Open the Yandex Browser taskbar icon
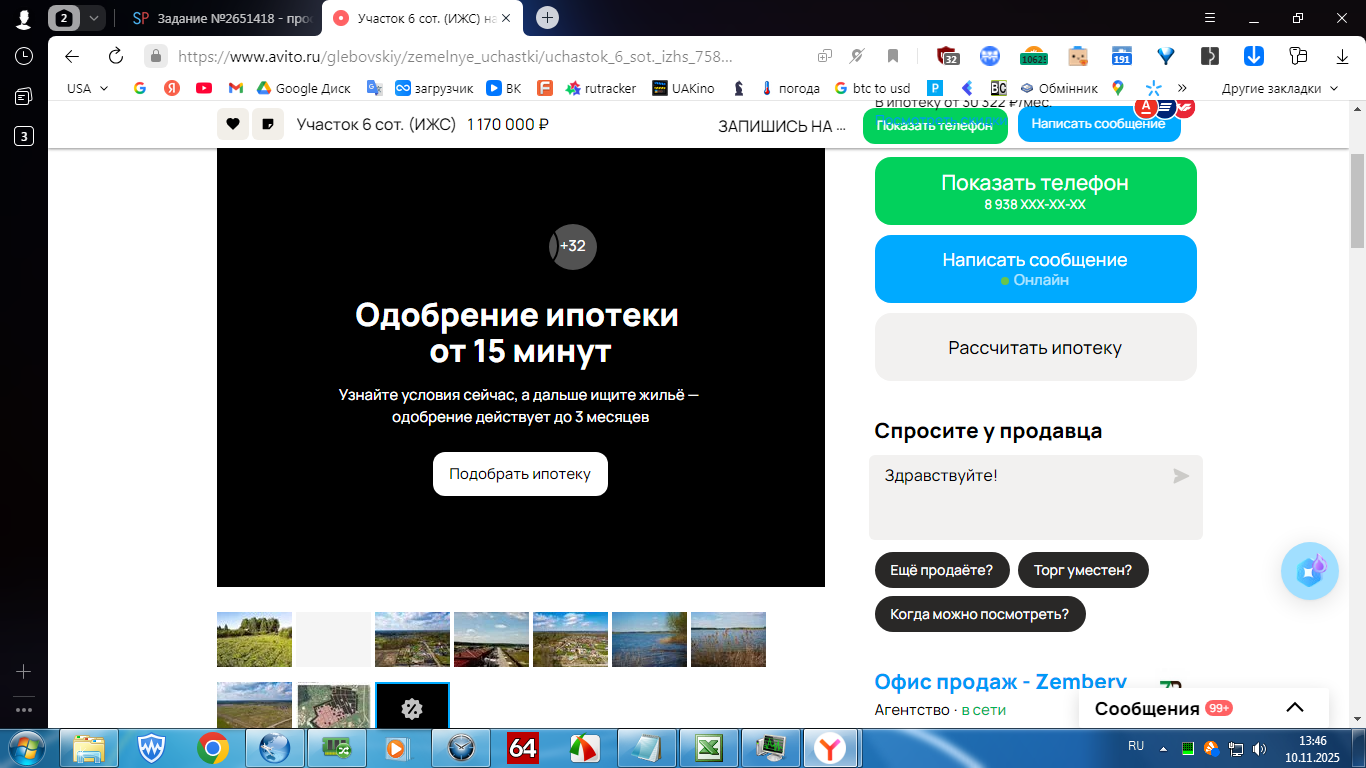The image size is (1366, 768). (x=829, y=748)
